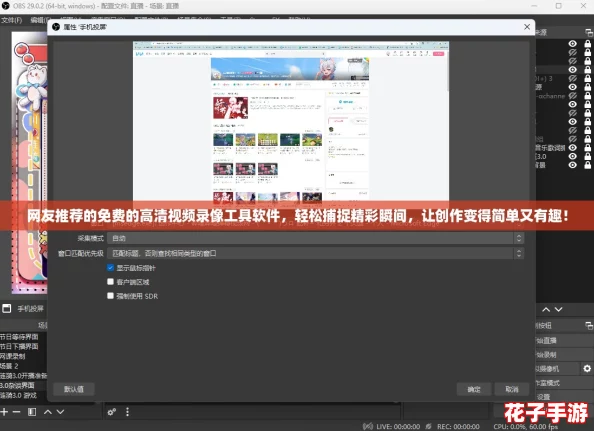Add a new scene with the plus icon
The height and width of the screenshot is (431, 594).
click(x=4, y=412)
